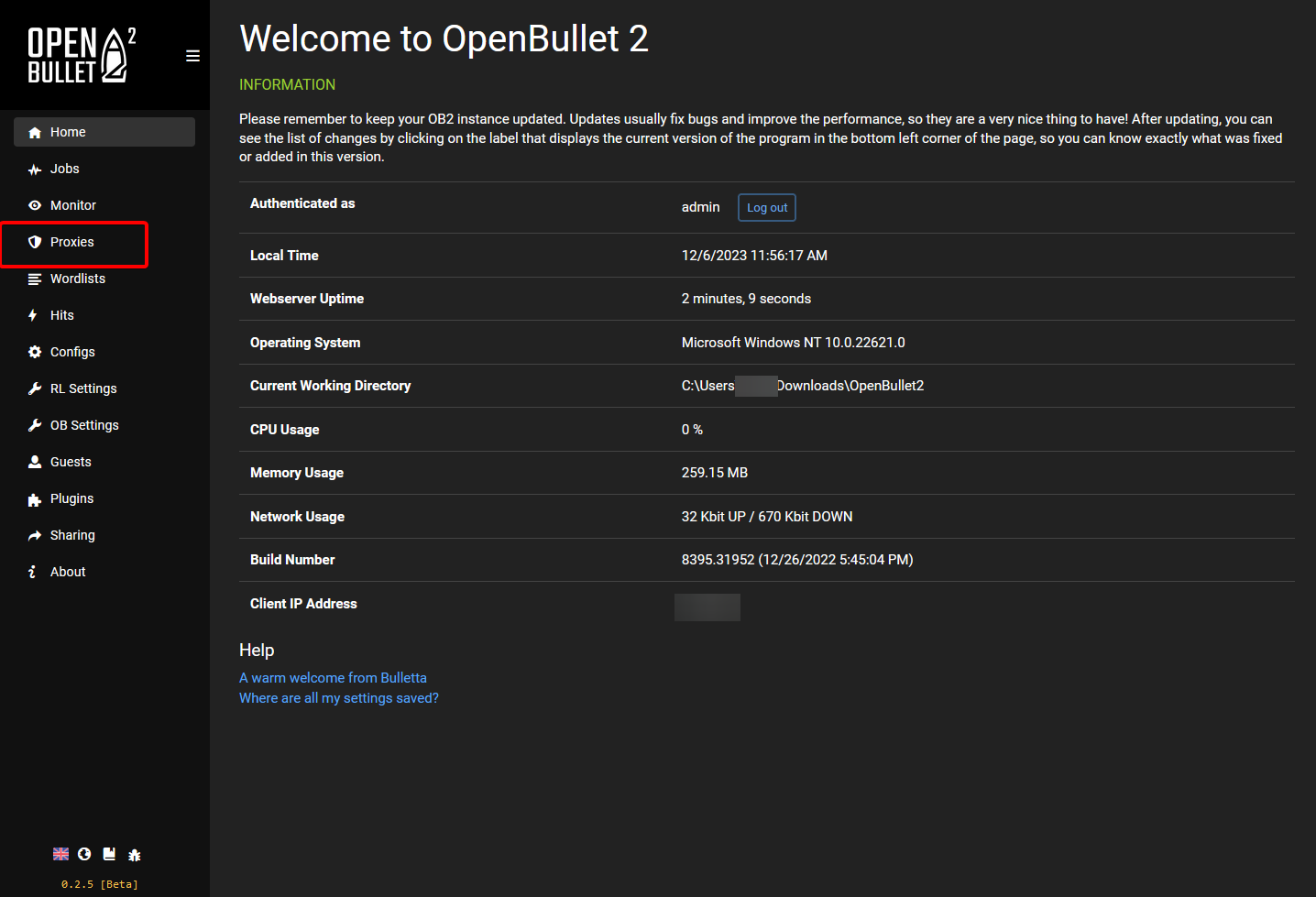Open the Wordlists section
The height and width of the screenshot is (897, 1316).
(104, 279)
